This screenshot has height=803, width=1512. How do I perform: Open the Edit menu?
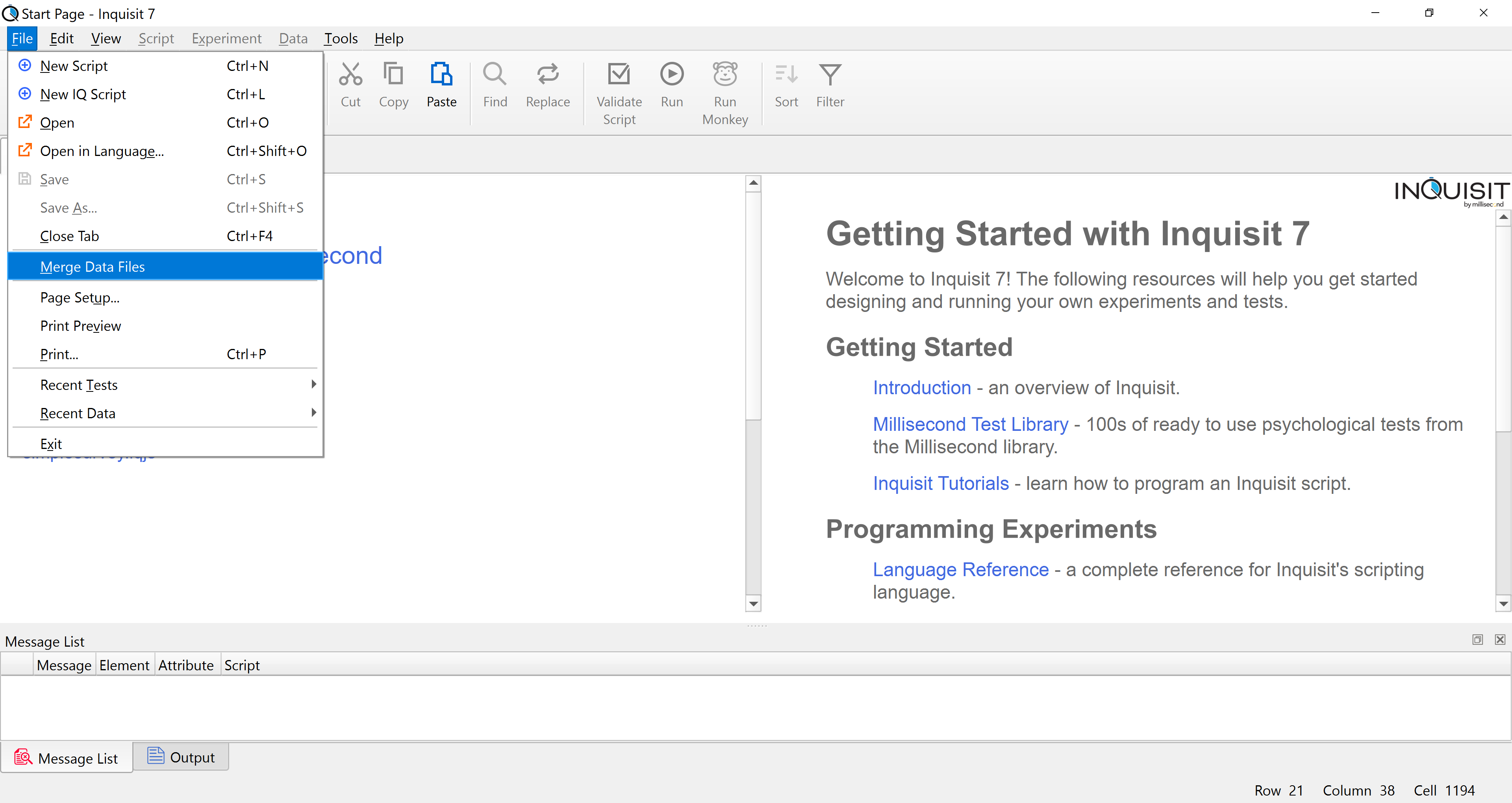pos(62,38)
